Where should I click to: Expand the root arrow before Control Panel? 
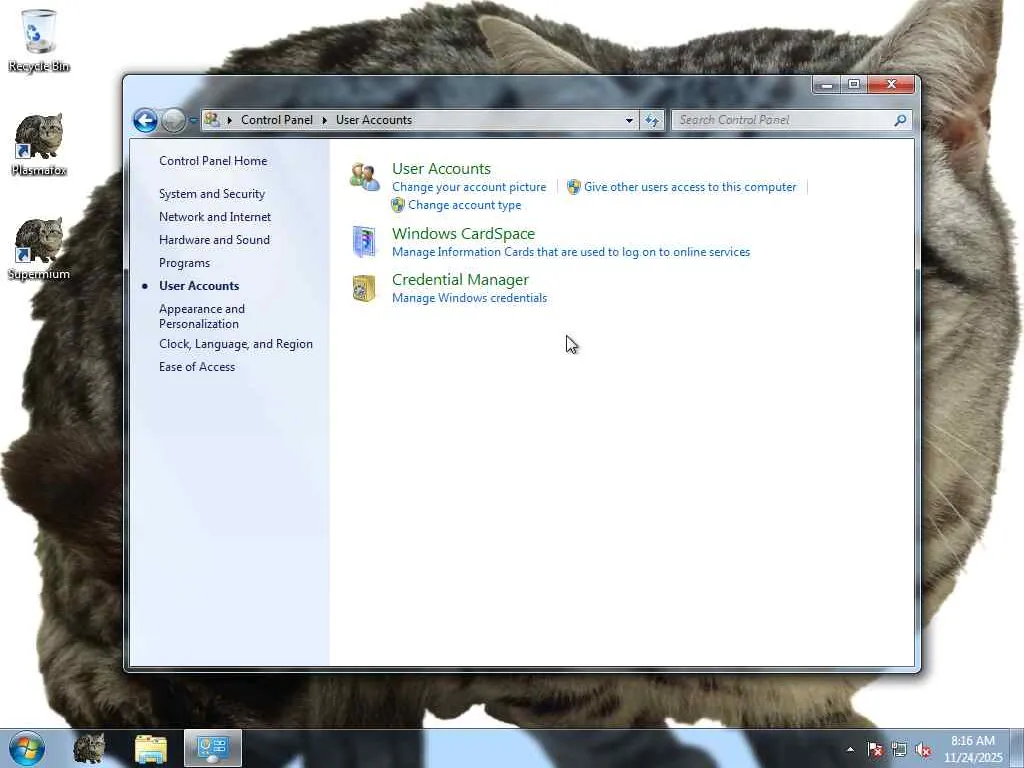(229, 120)
